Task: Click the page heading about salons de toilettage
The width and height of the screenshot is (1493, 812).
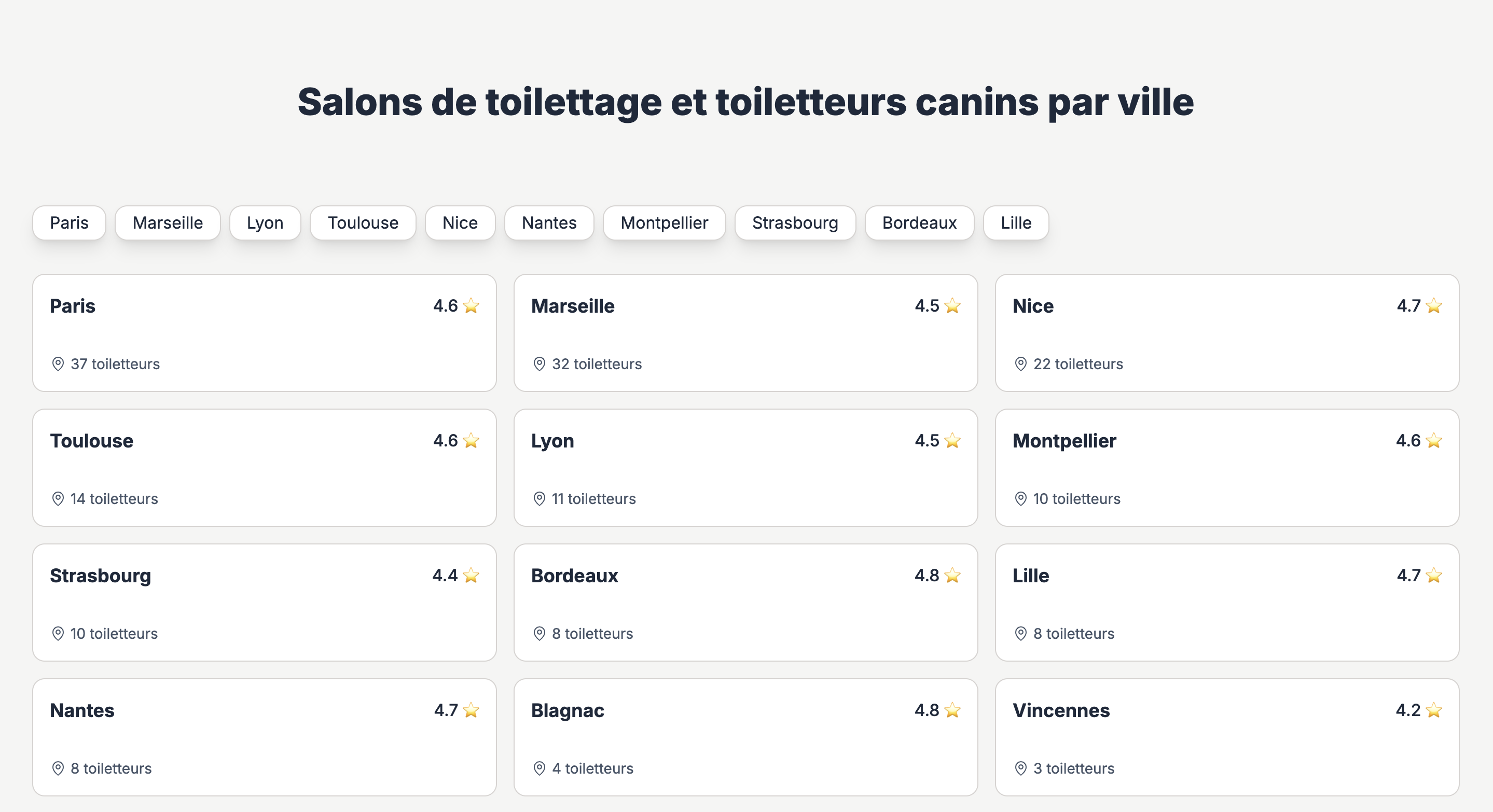Action: pos(746,102)
